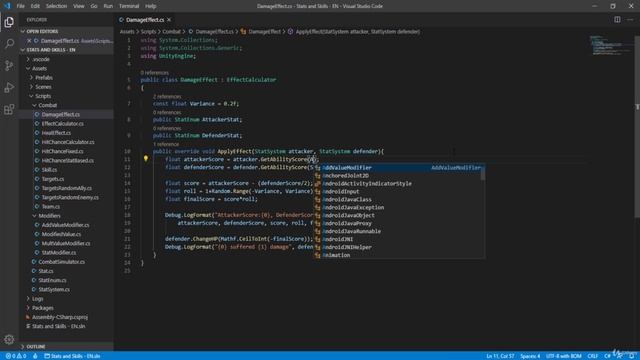Open the Selection menu

[56, 6]
